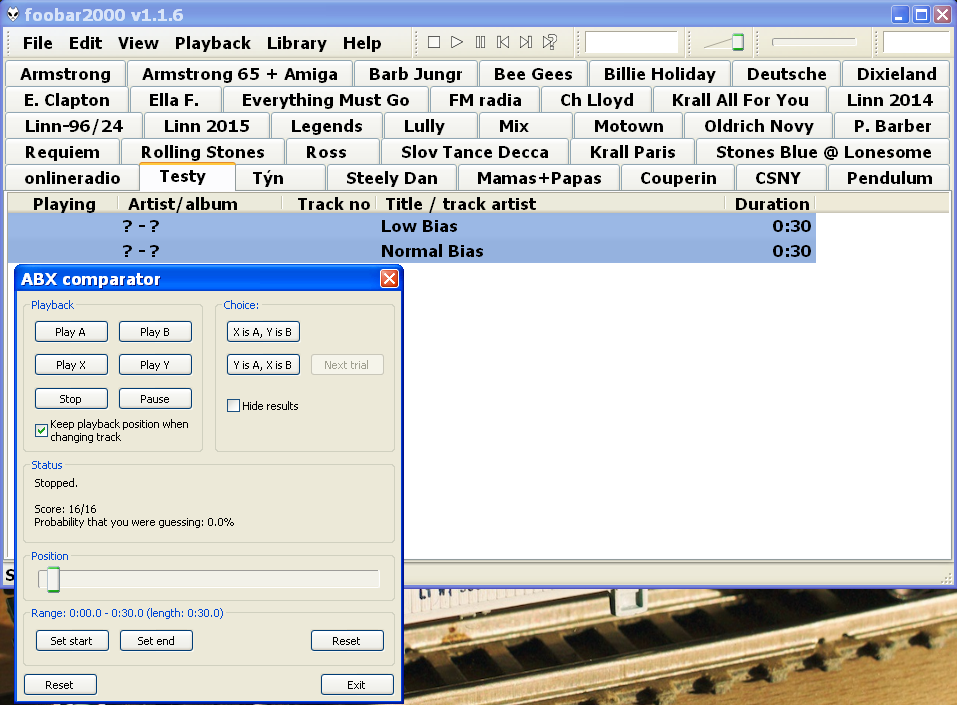The image size is (957, 705).
Task: Switch to the Armstrong playlist tab
Action: pyautogui.click(x=65, y=74)
